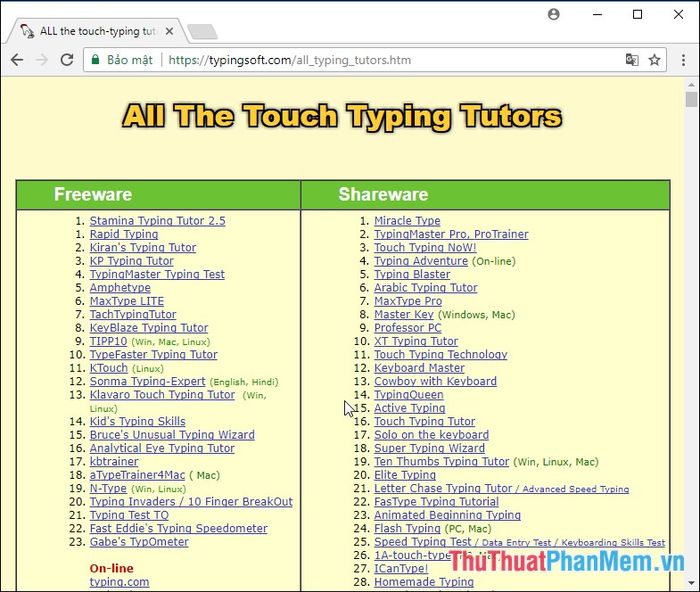Open Cowboy with Keyboard link
The height and width of the screenshot is (592, 700).
pos(435,381)
